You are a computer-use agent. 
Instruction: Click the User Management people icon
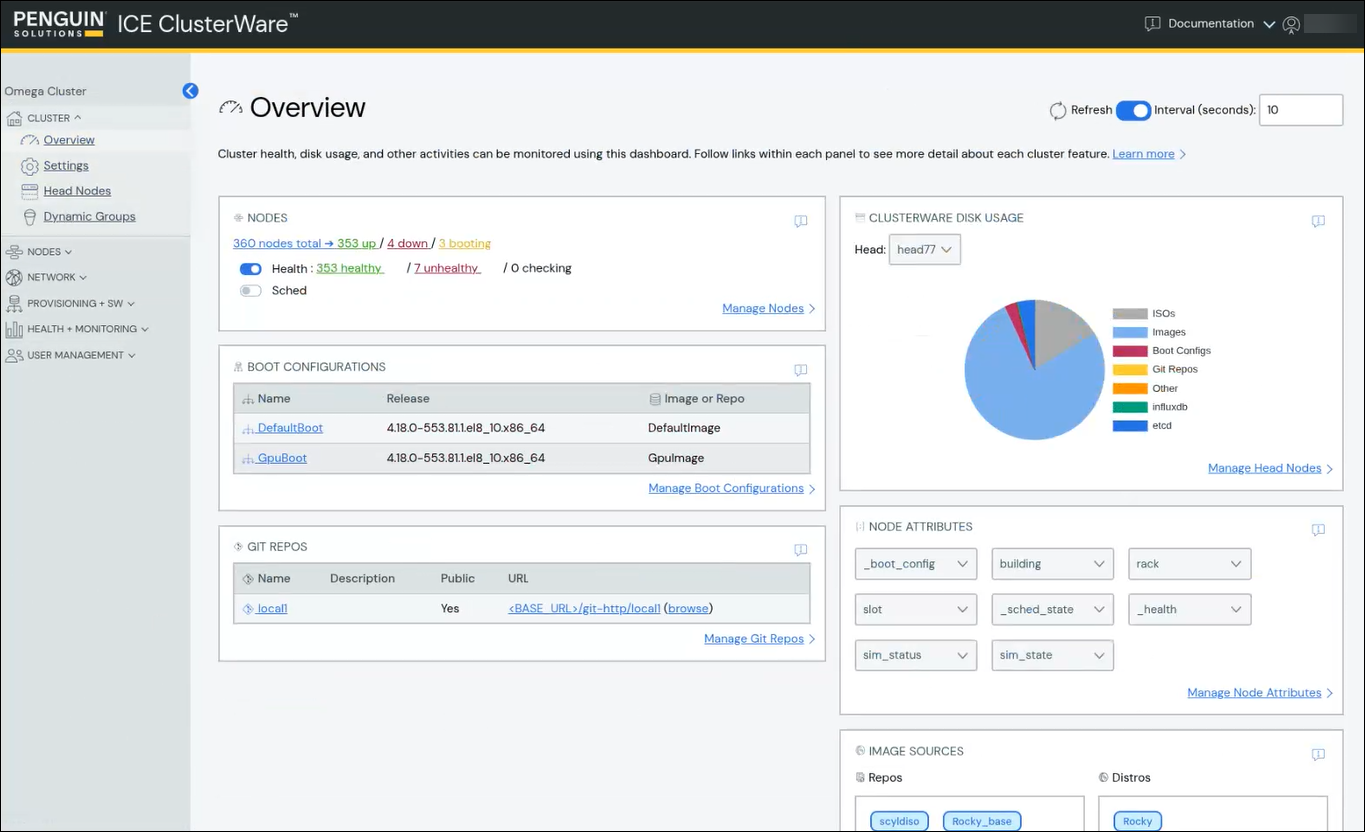[14, 354]
